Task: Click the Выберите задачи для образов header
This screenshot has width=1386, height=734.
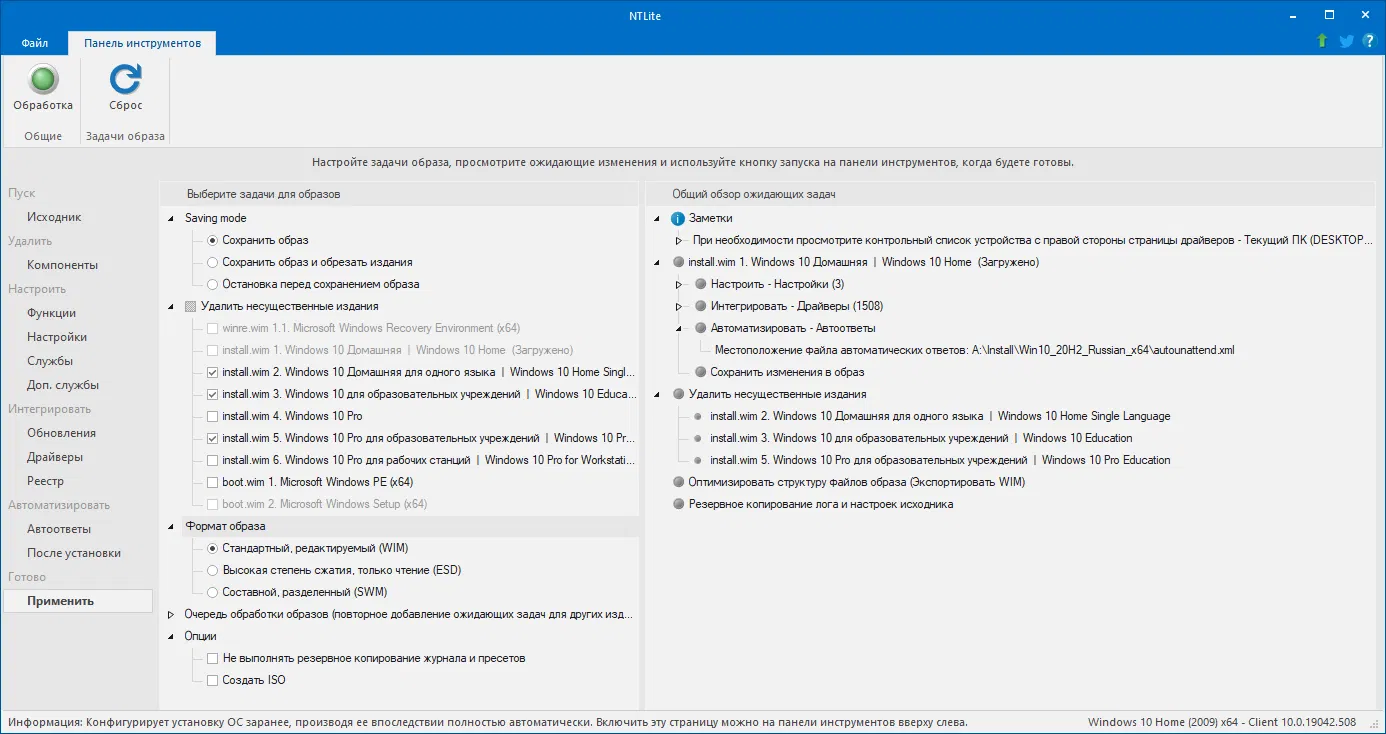Action: pos(263,194)
